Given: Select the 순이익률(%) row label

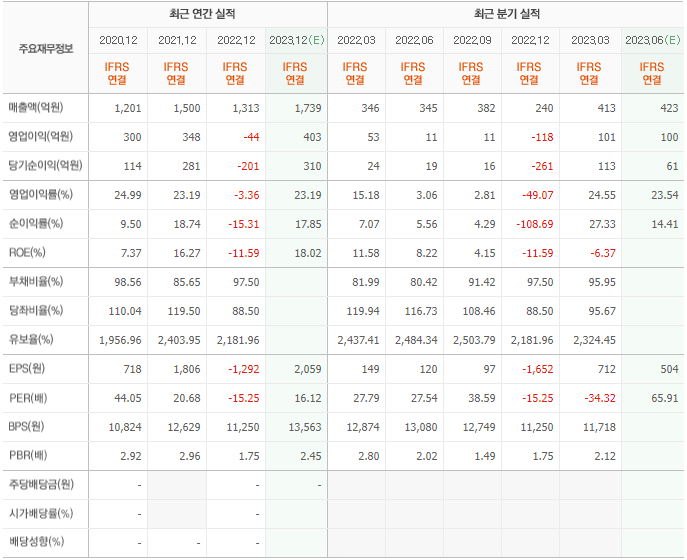Looking at the screenshot, I should pyautogui.click(x=36, y=223).
